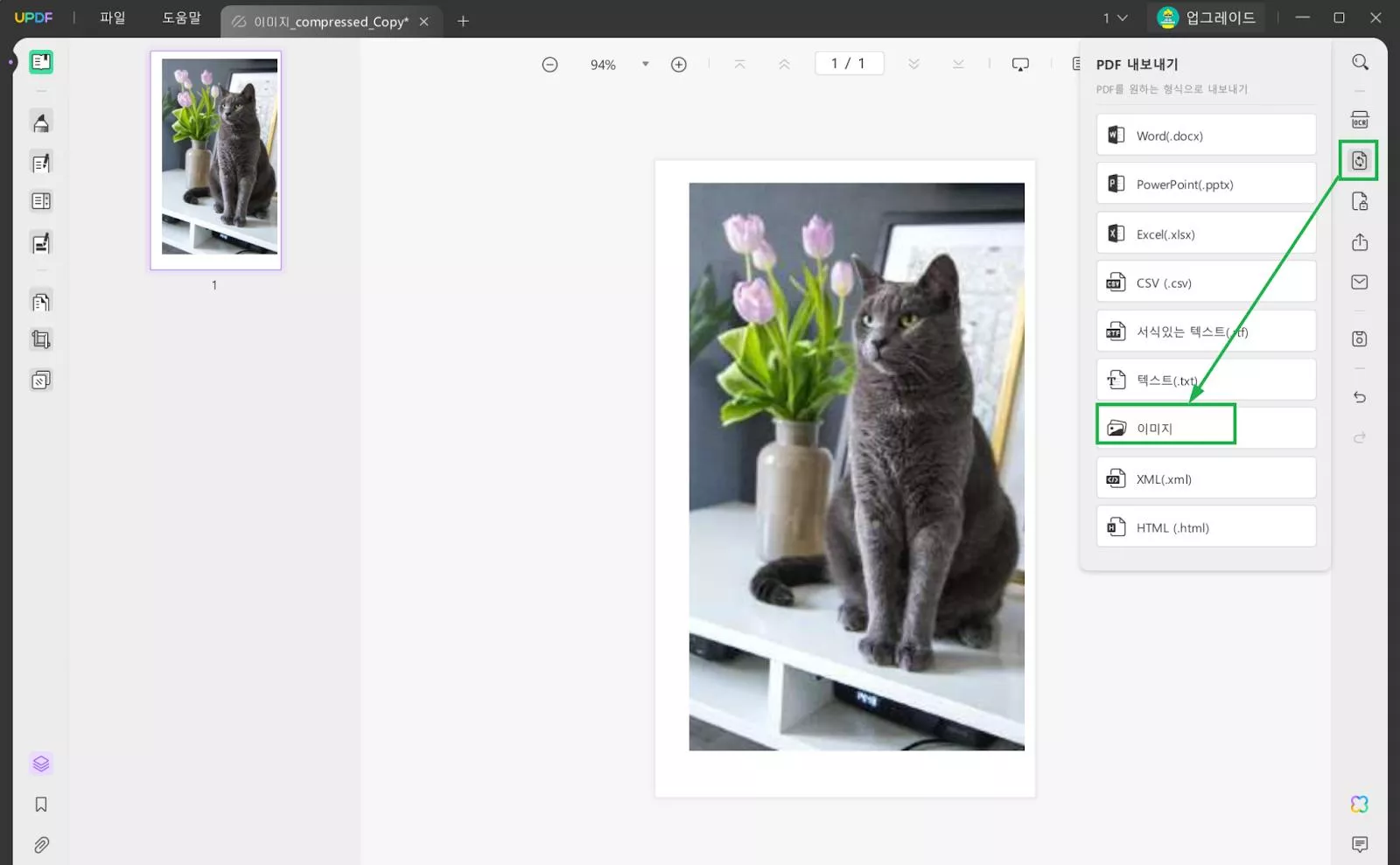This screenshot has height=865, width=1400.
Task: Export the PDF as Excel(.xlsx)
Action: click(x=1206, y=234)
